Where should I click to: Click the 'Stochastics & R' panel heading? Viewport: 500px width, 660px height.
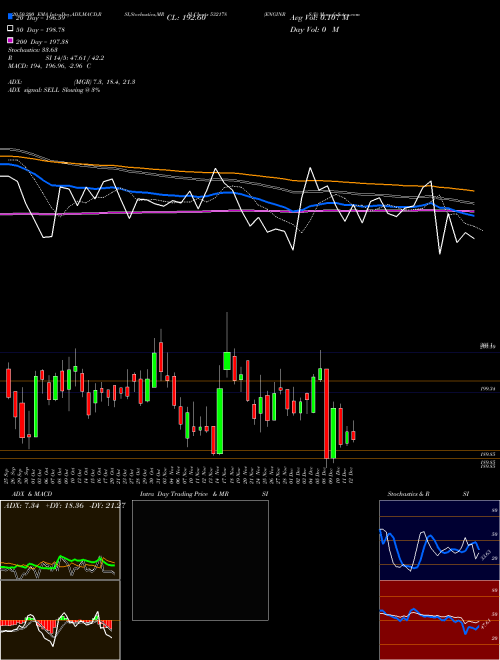coord(409,494)
